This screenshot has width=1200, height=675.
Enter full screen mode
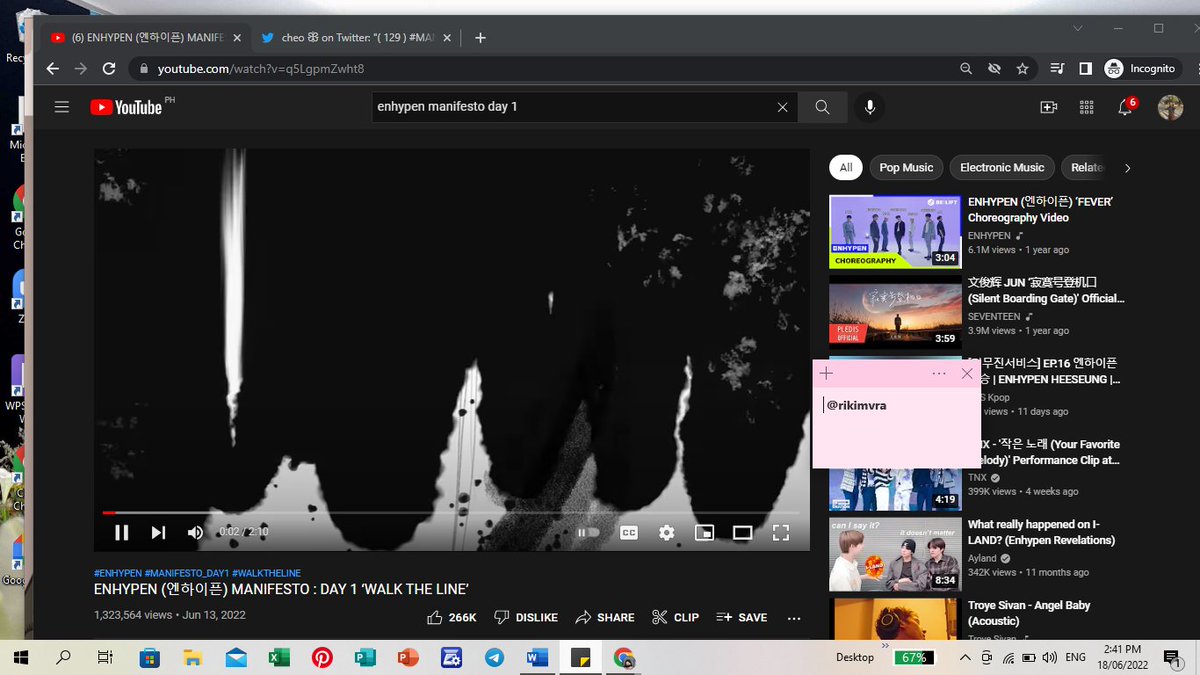coord(781,532)
